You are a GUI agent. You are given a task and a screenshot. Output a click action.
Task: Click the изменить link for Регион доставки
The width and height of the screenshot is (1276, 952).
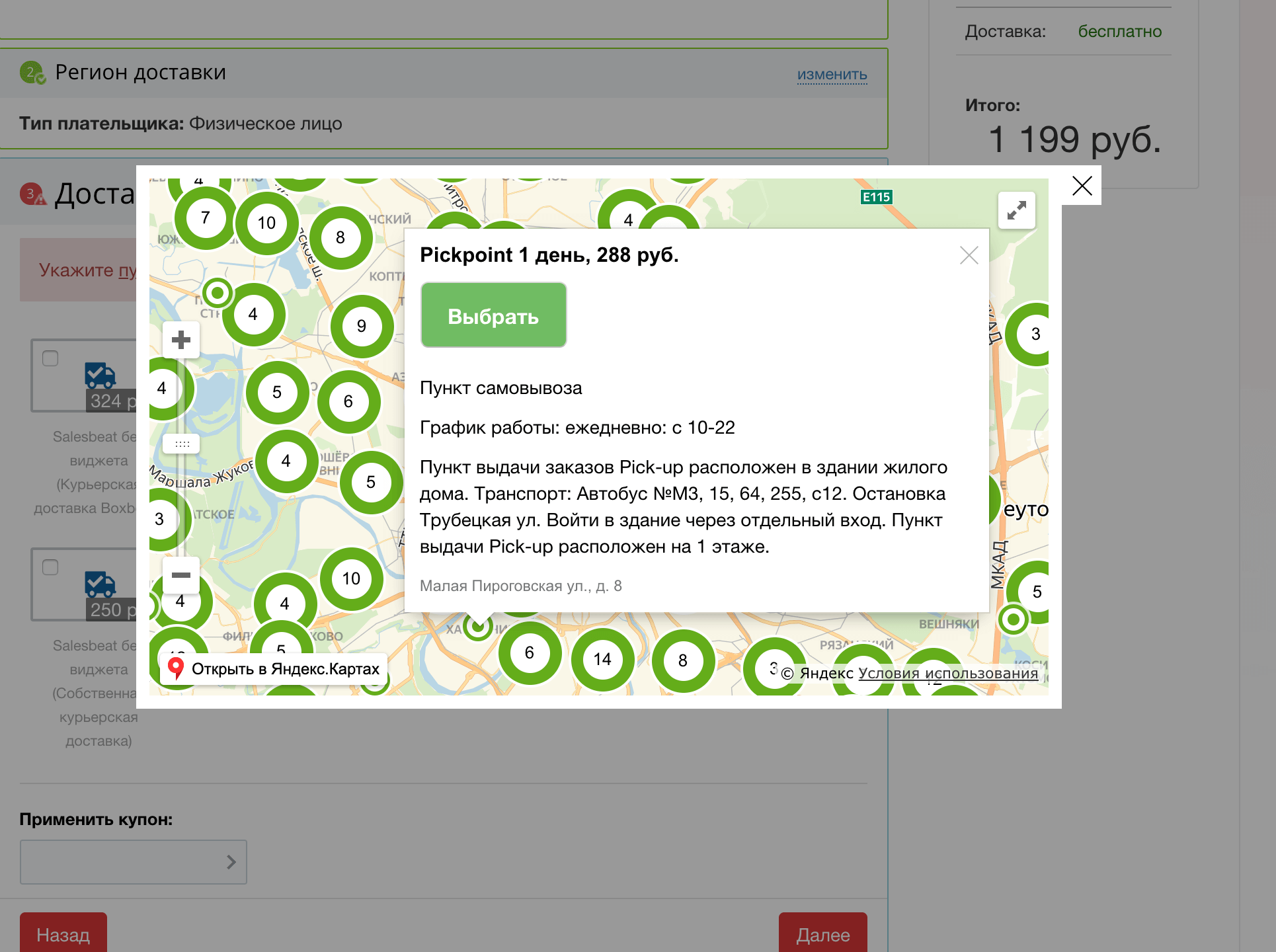click(x=832, y=75)
